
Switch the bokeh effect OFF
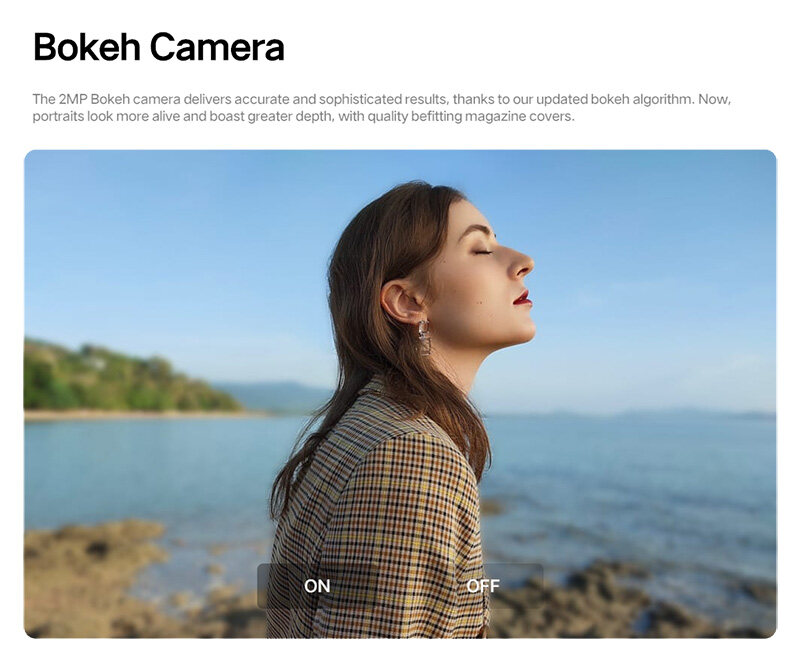pos(483,586)
